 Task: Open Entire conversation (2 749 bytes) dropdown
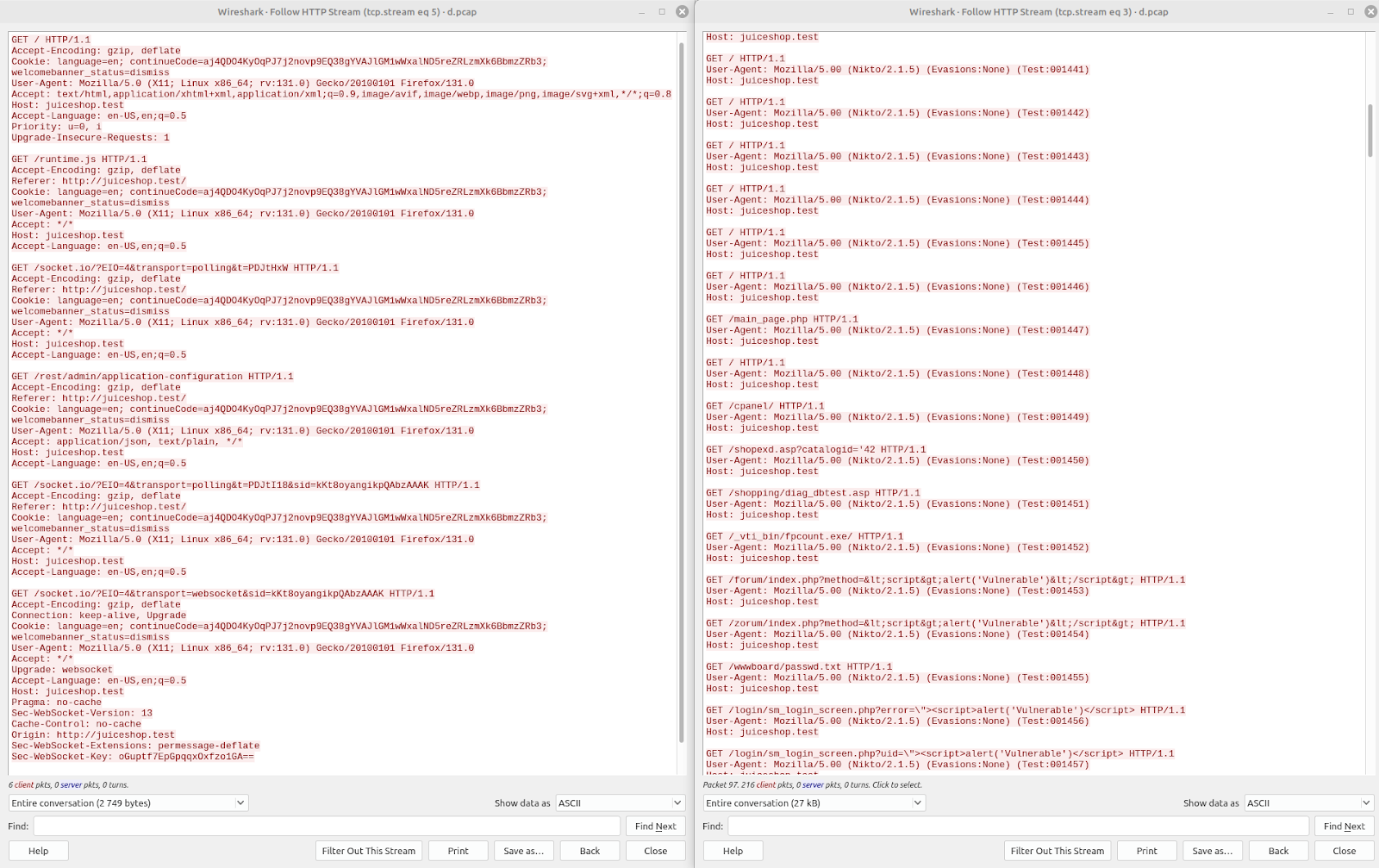click(128, 802)
